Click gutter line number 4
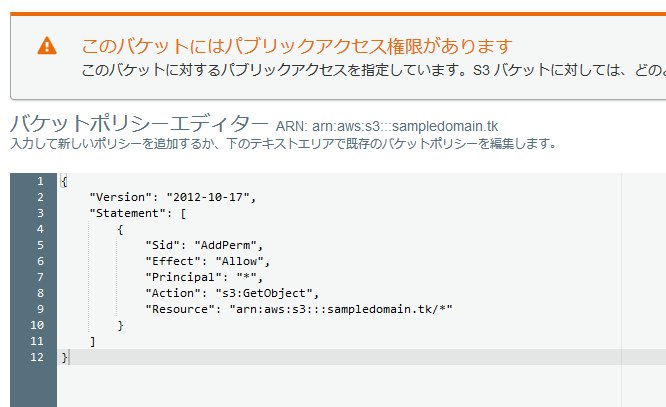The height and width of the screenshot is (407, 666). pos(39,229)
